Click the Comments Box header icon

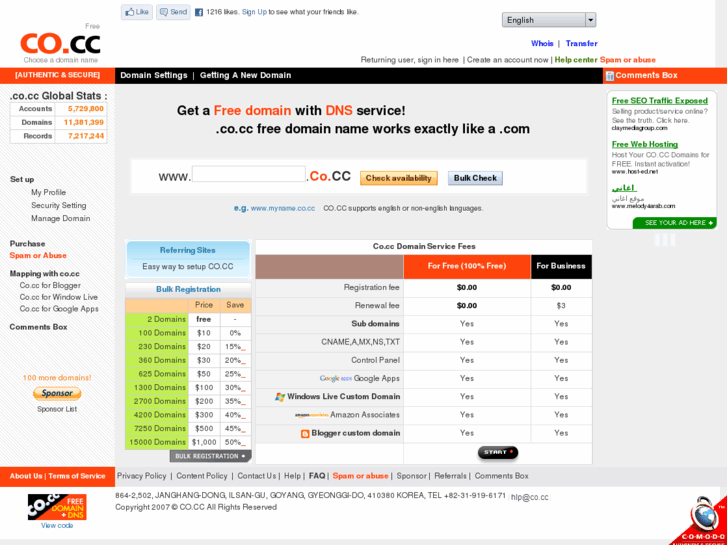[610, 76]
